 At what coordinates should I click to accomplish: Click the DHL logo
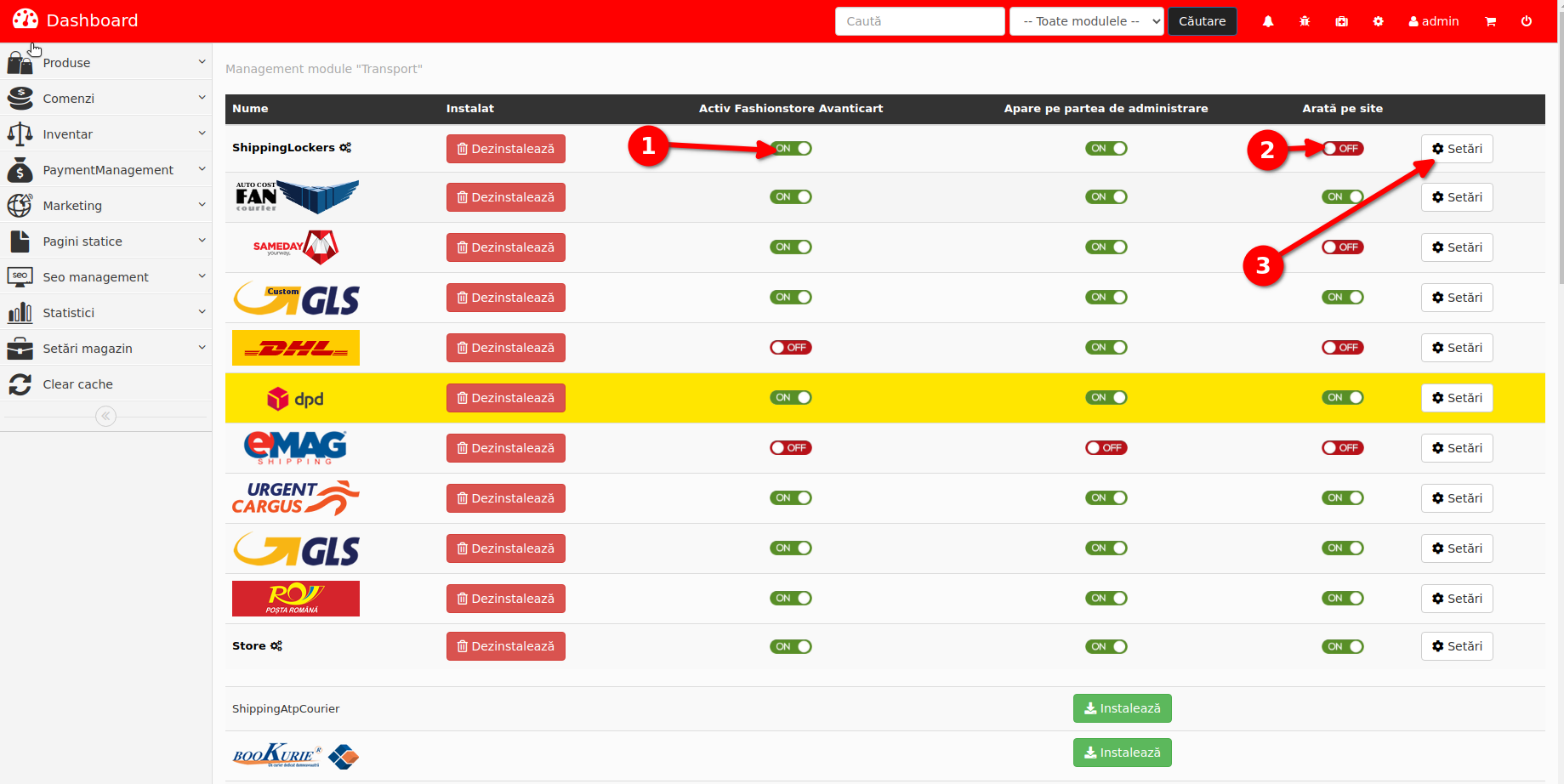(x=296, y=347)
